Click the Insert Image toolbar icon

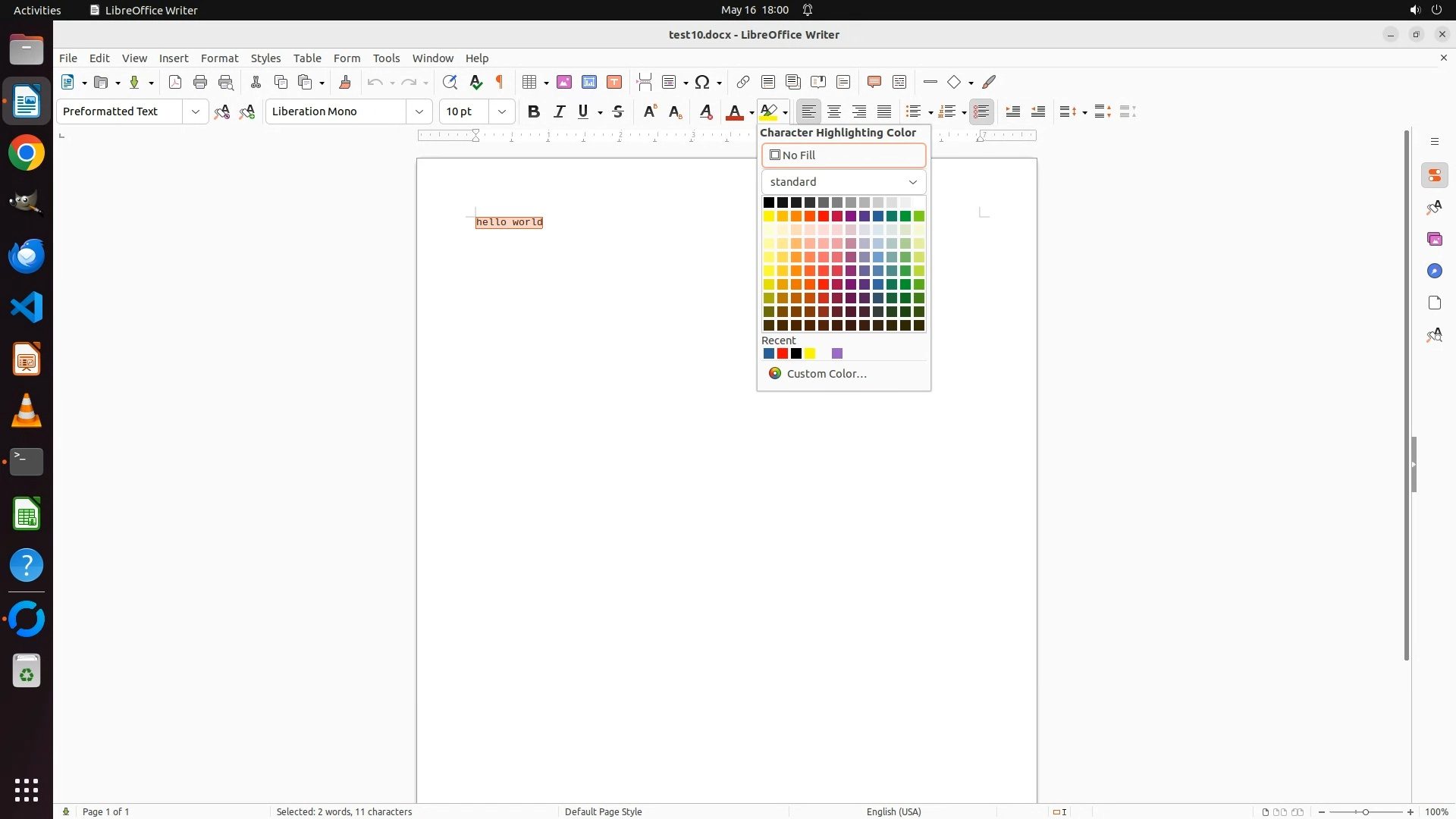tap(564, 82)
